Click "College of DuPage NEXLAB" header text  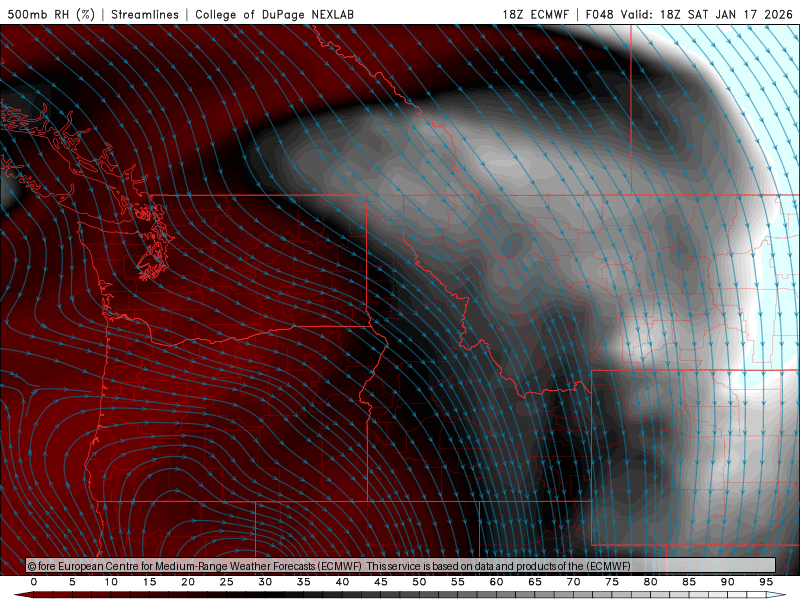[x=274, y=14]
